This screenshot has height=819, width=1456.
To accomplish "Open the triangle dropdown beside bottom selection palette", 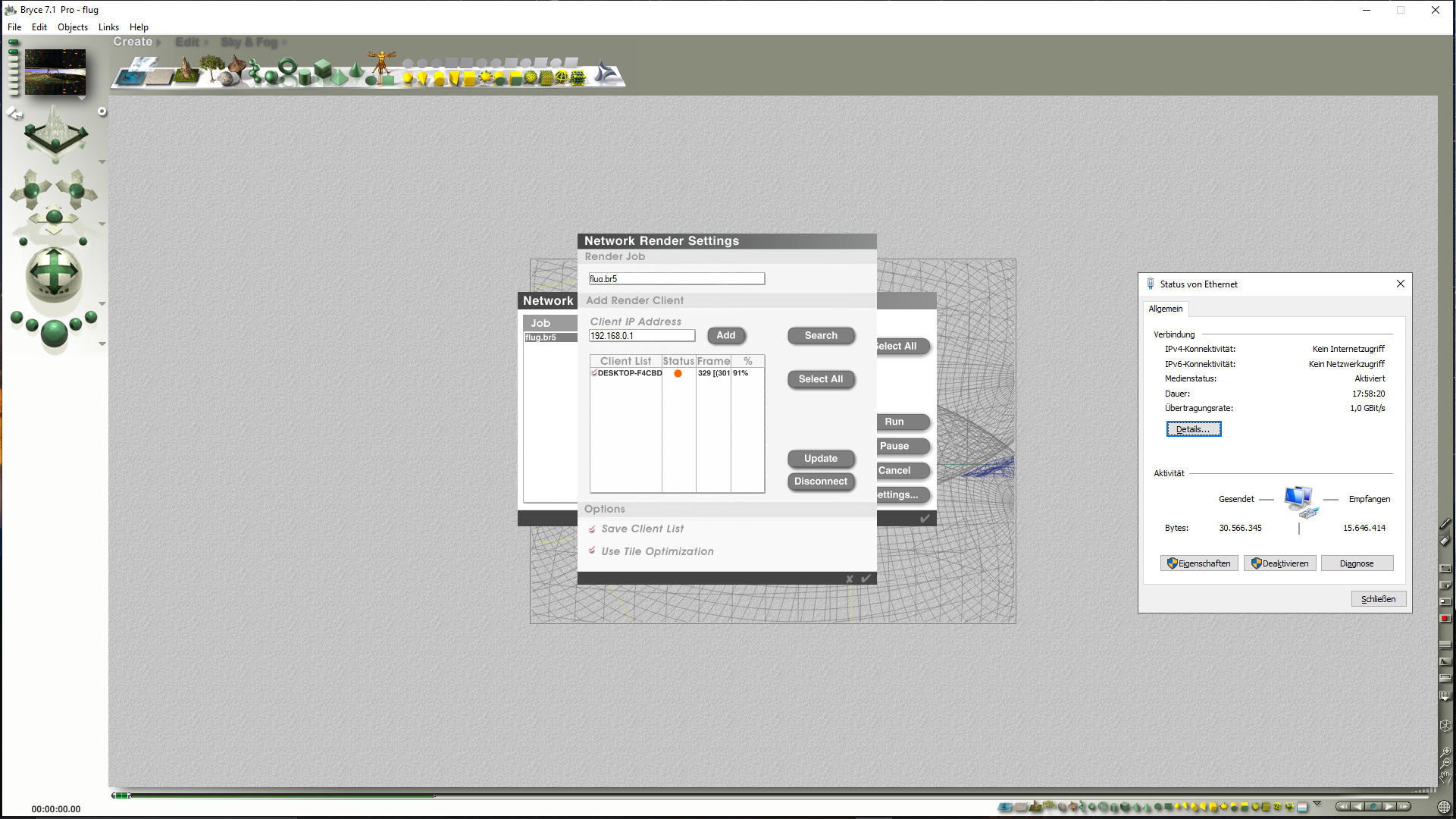I will [1317, 803].
